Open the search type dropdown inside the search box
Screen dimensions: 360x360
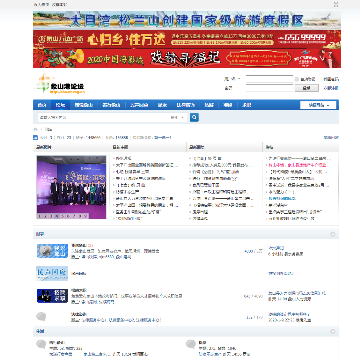point(178,117)
